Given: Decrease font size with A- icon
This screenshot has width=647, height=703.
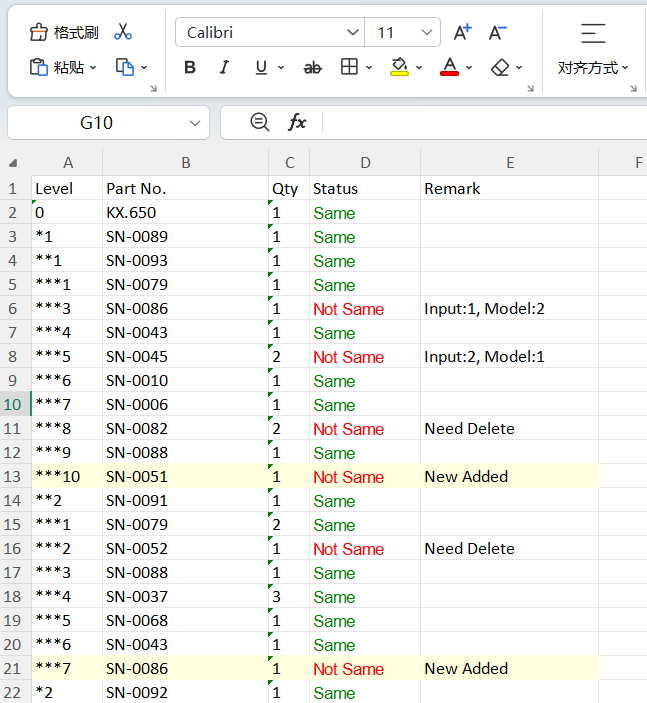Looking at the screenshot, I should tap(498, 32).
